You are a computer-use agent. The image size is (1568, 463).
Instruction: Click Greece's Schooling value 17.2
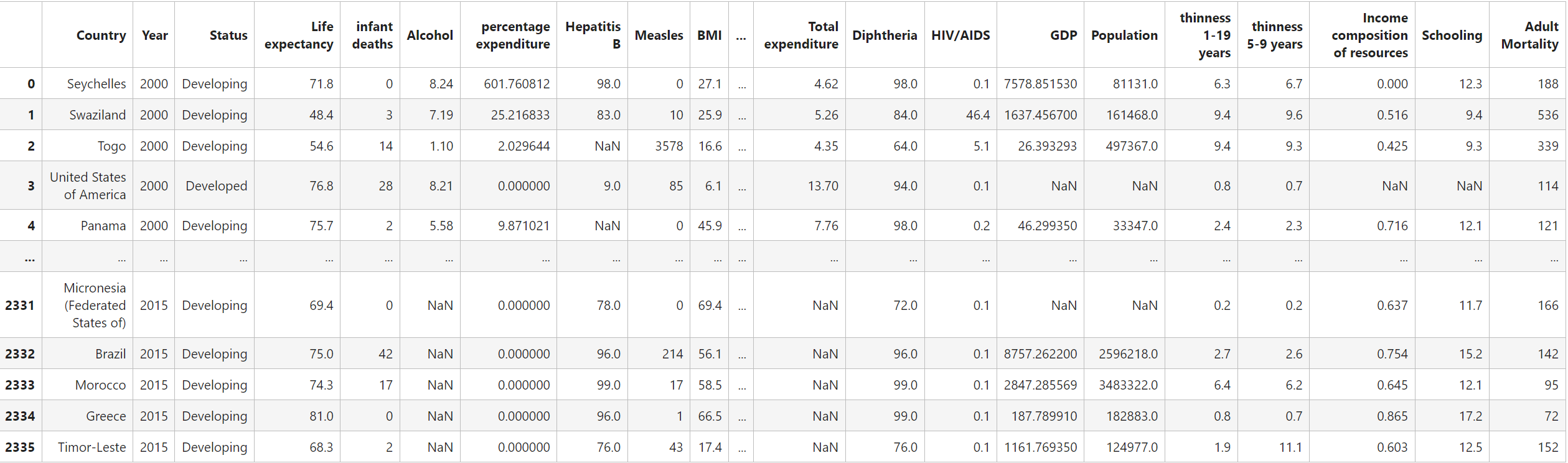(1470, 416)
